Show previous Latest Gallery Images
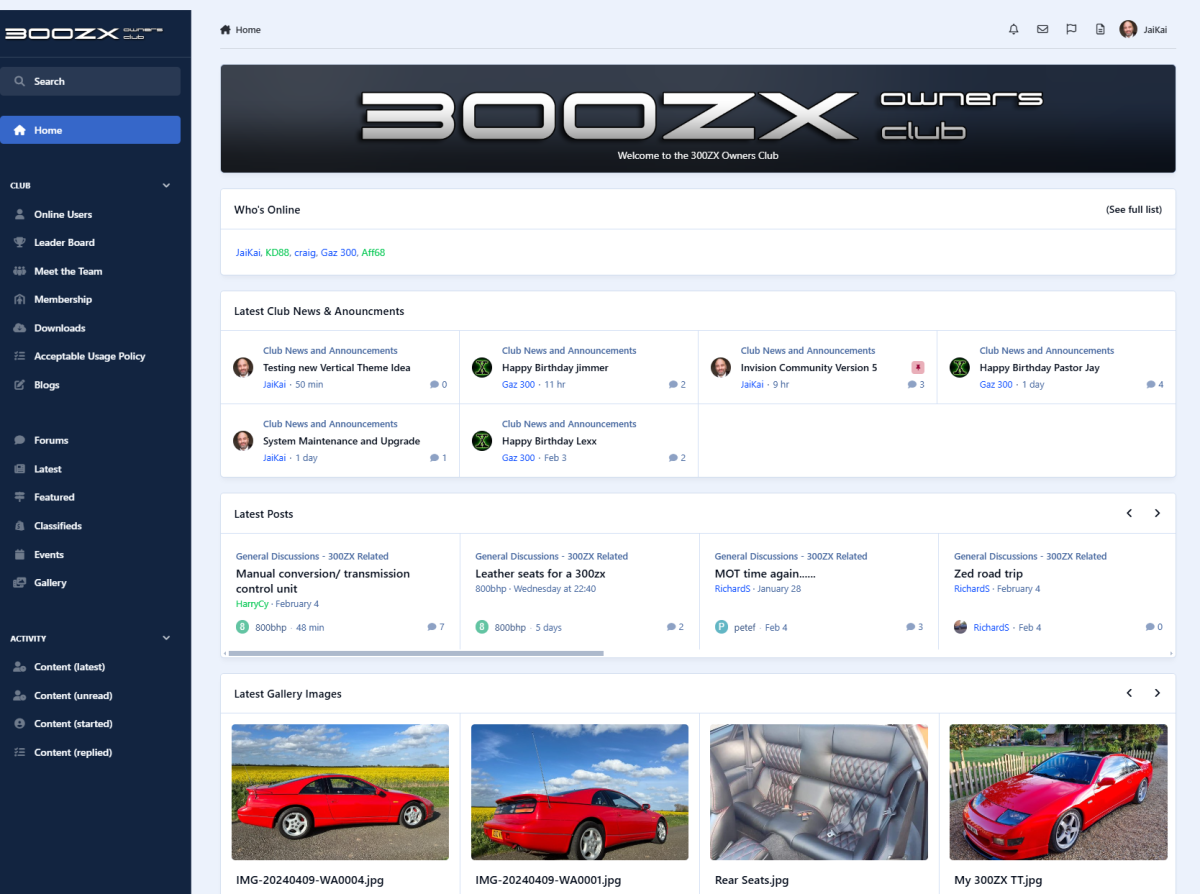1200x894 pixels. 1129,693
